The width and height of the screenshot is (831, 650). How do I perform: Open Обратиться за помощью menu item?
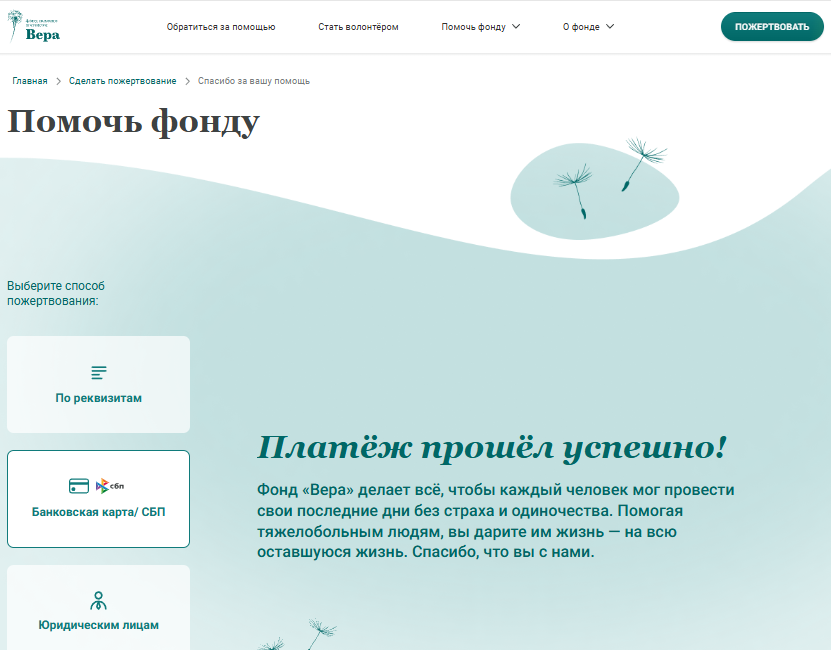tap(221, 27)
